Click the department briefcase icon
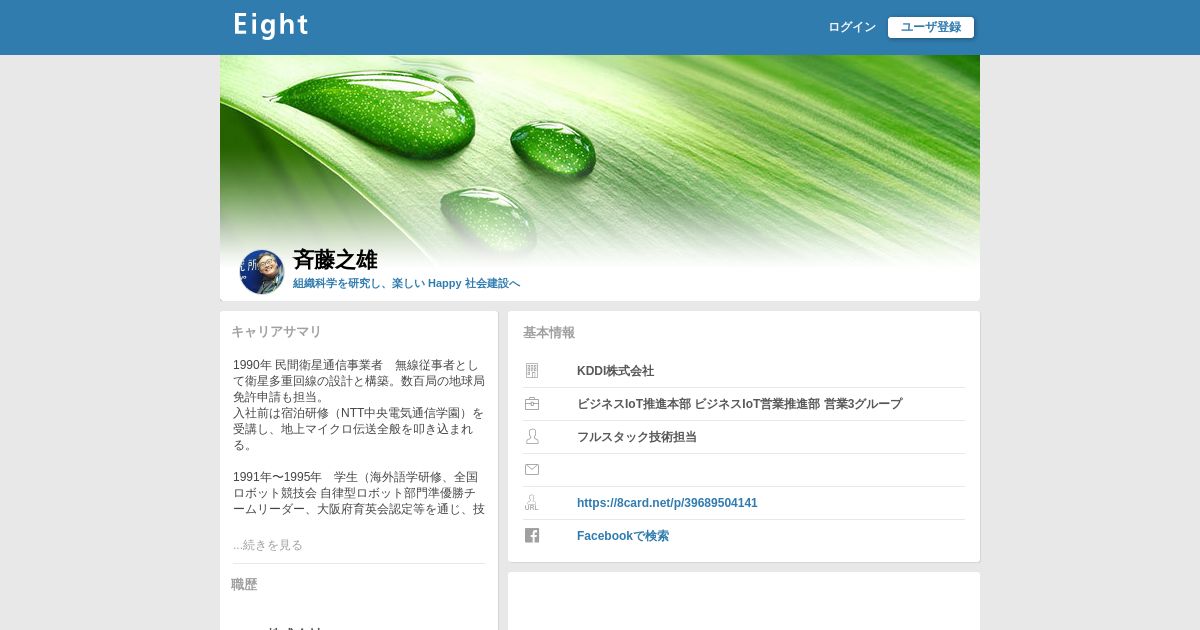The width and height of the screenshot is (1200, 630). point(532,404)
